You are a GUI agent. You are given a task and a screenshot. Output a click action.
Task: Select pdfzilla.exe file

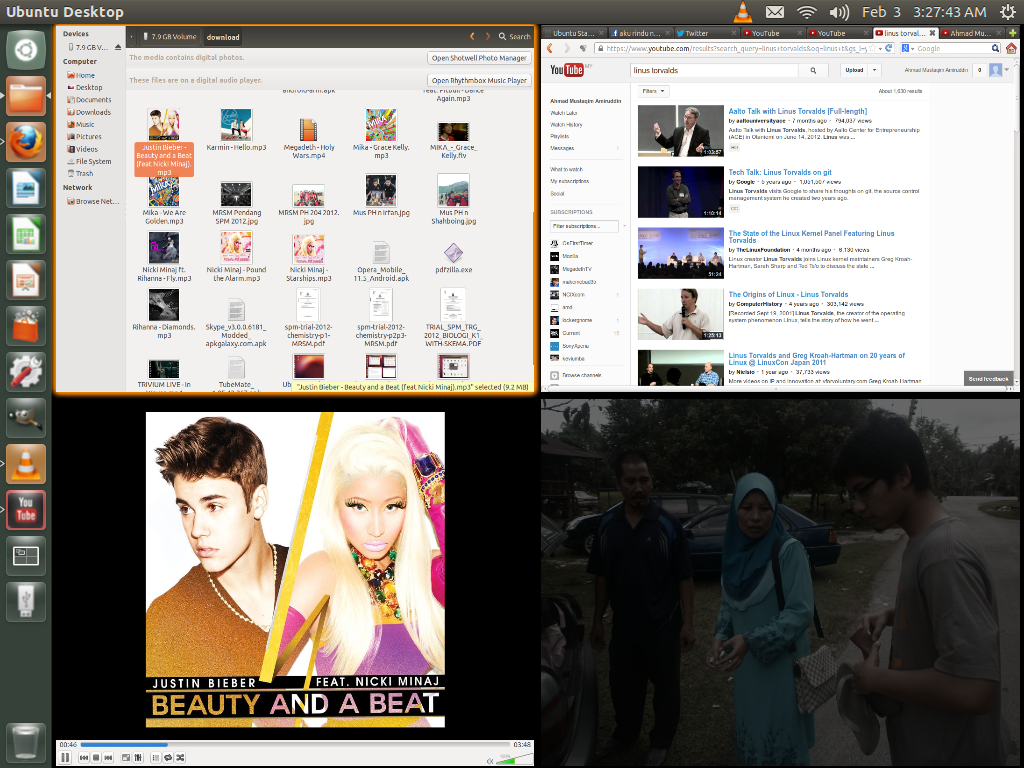coord(453,257)
